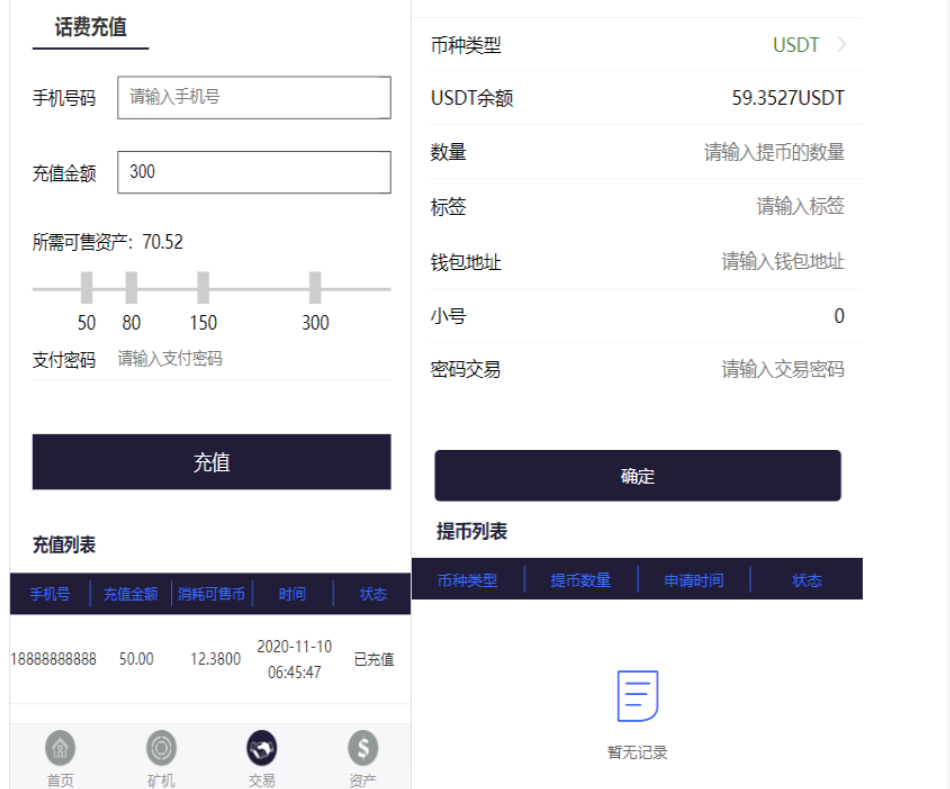This screenshot has width=950, height=789.
Task: Click the 充值 recharge button
Action: [211, 462]
